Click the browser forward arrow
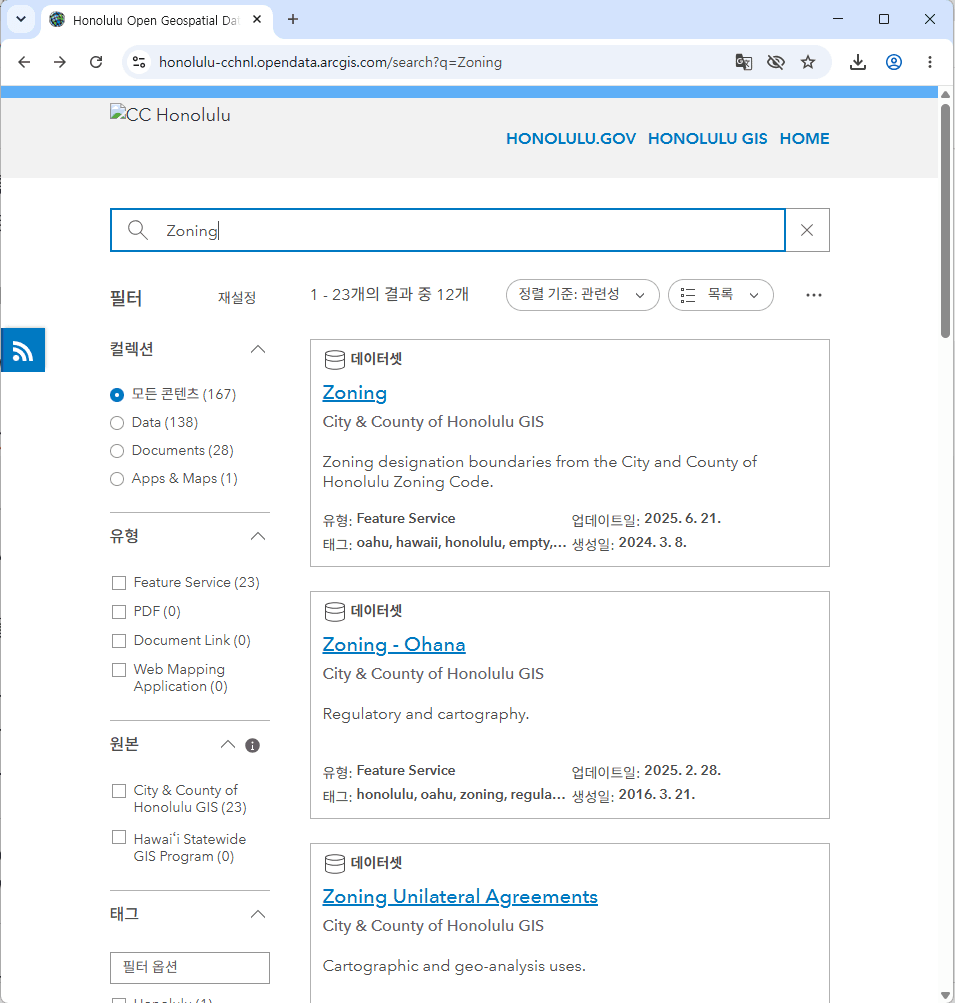 click(x=60, y=62)
